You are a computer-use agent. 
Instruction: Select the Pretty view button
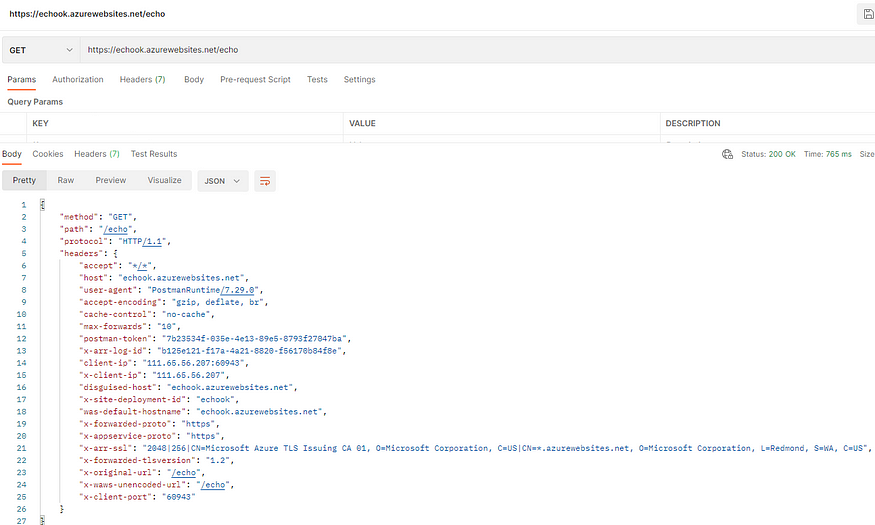pos(24,180)
